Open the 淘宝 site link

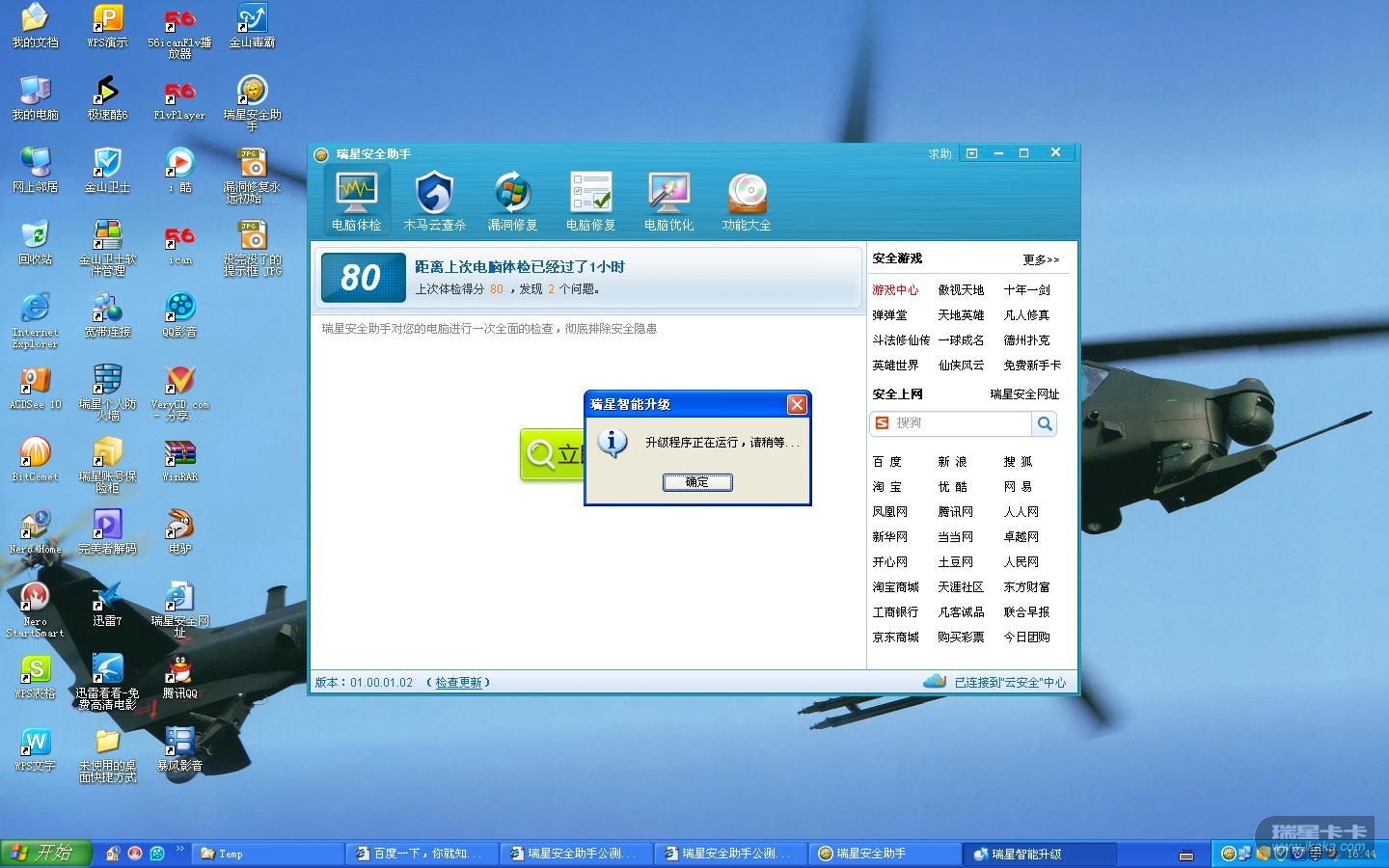pyautogui.click(x=887, y=487)
